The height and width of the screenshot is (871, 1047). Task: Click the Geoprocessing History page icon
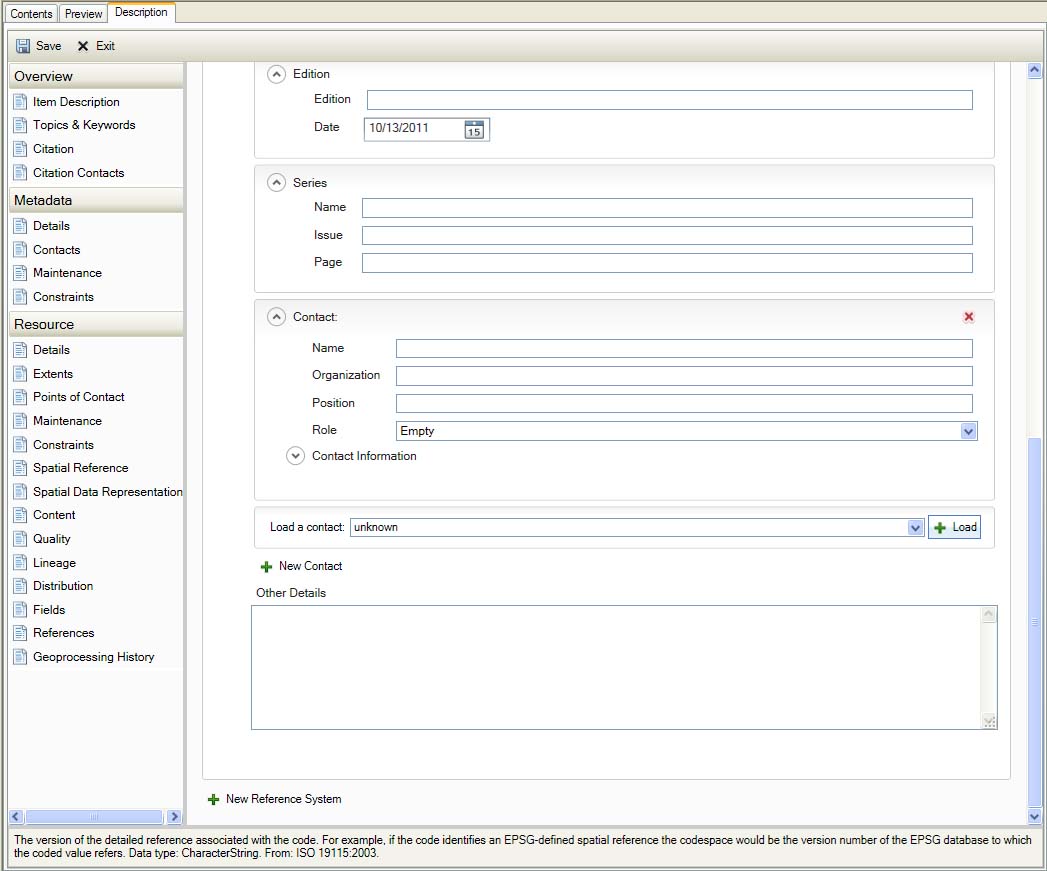[20, 657]
